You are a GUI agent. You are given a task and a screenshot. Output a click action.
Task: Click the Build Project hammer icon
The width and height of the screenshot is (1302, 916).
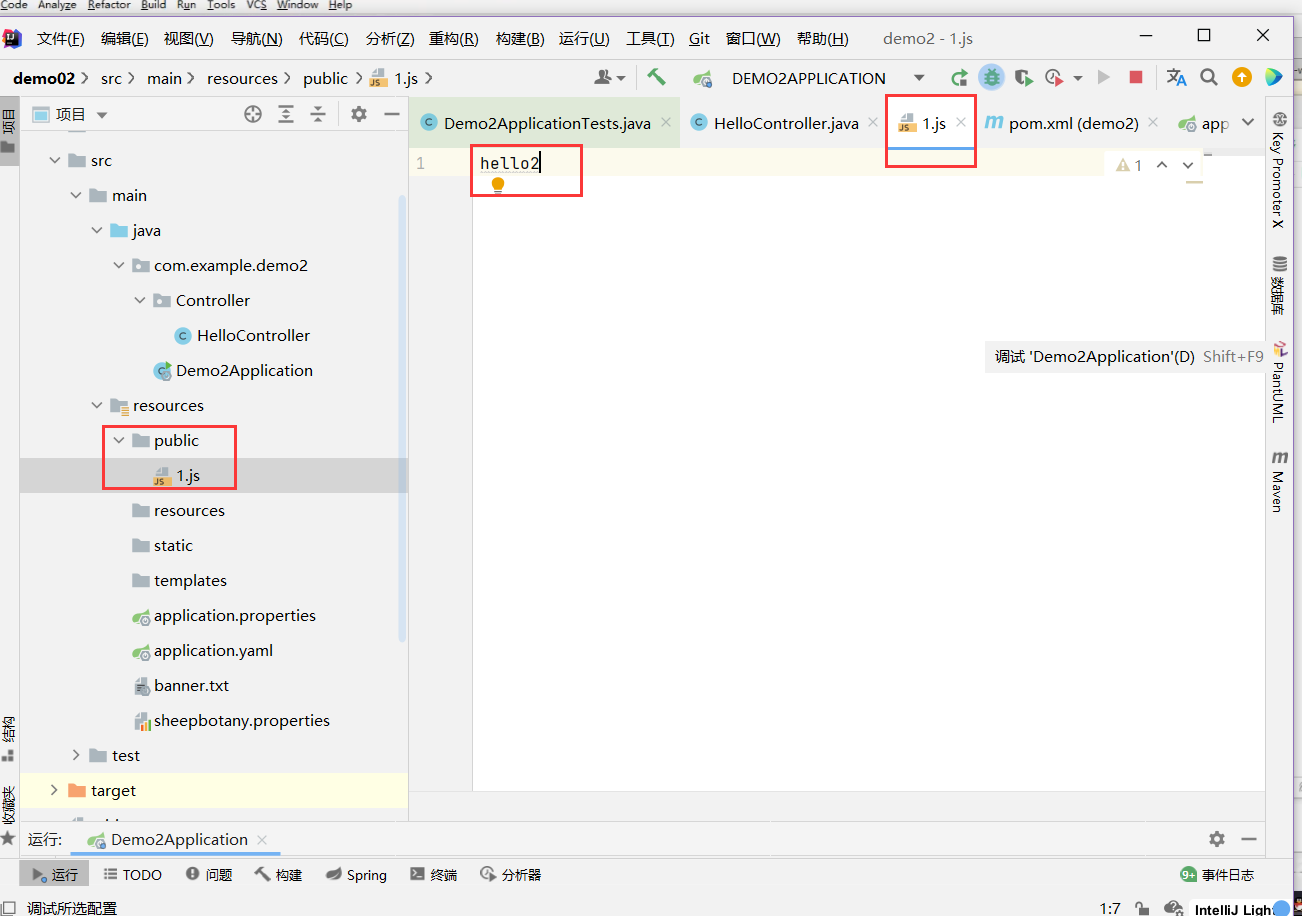coord(656,77)
